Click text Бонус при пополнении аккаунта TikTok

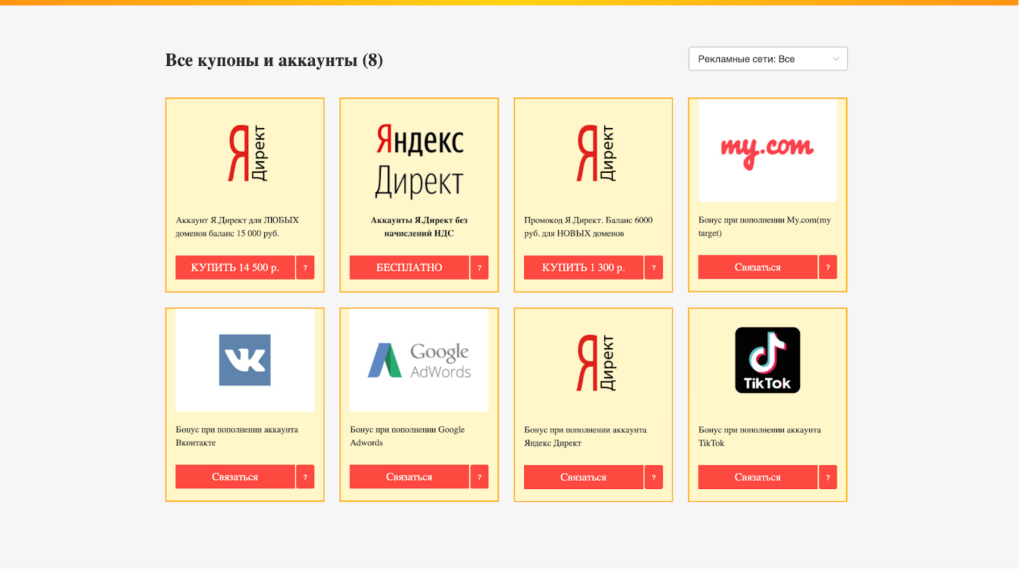760,436
